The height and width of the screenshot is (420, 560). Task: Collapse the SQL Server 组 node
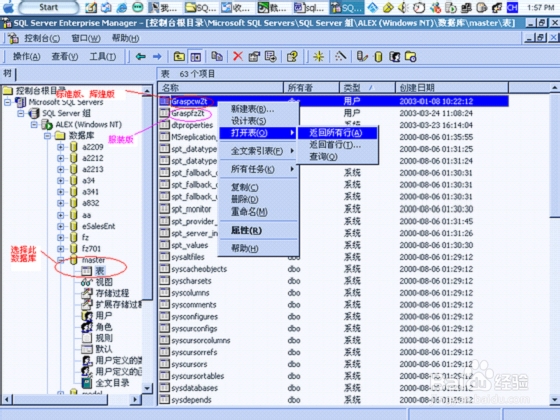(21, 114)
